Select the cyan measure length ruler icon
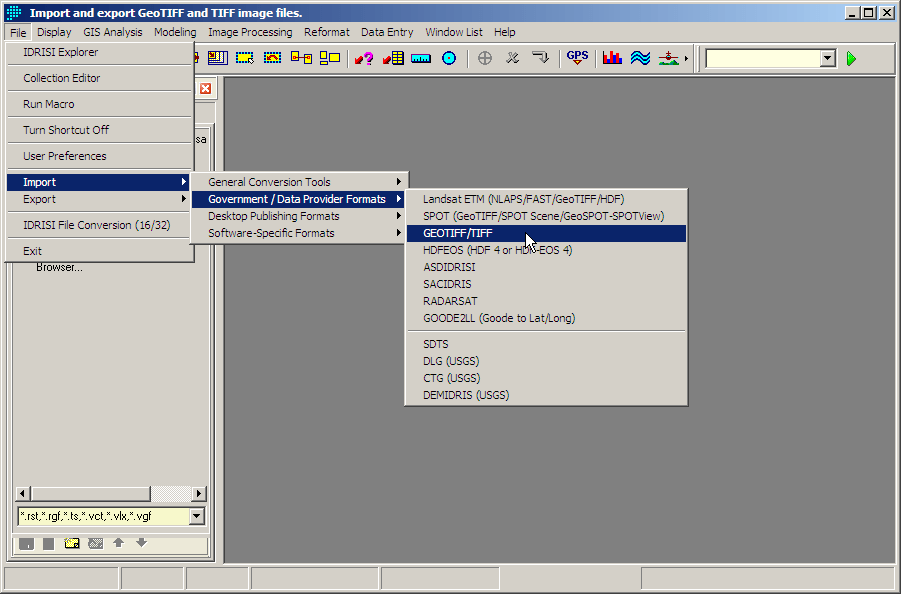 point(421,58)
